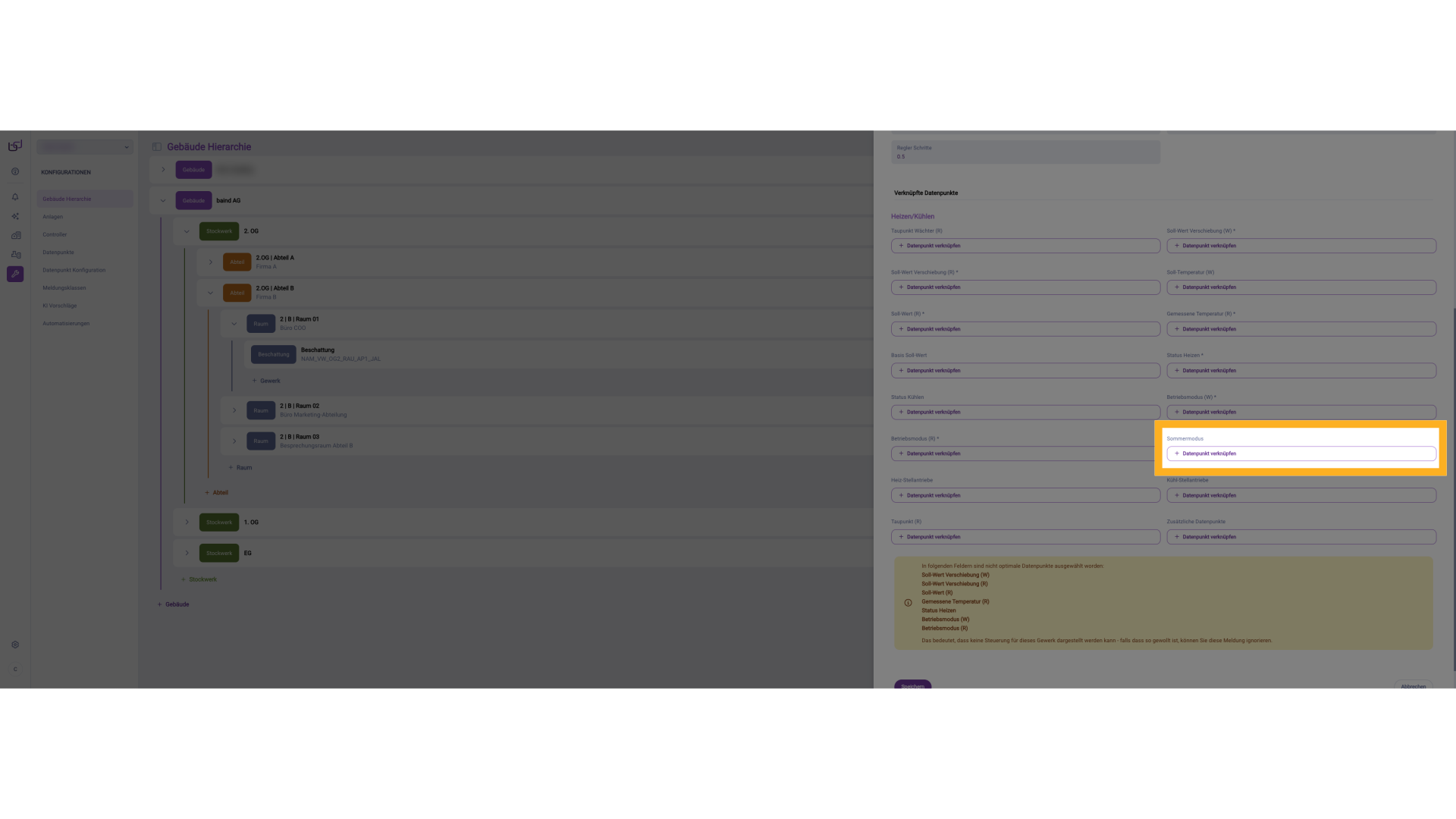This screenshot has width=1456, height=819.
Task: Select Automatisierungen in the sidebar menu
Action: coord(66,324)
